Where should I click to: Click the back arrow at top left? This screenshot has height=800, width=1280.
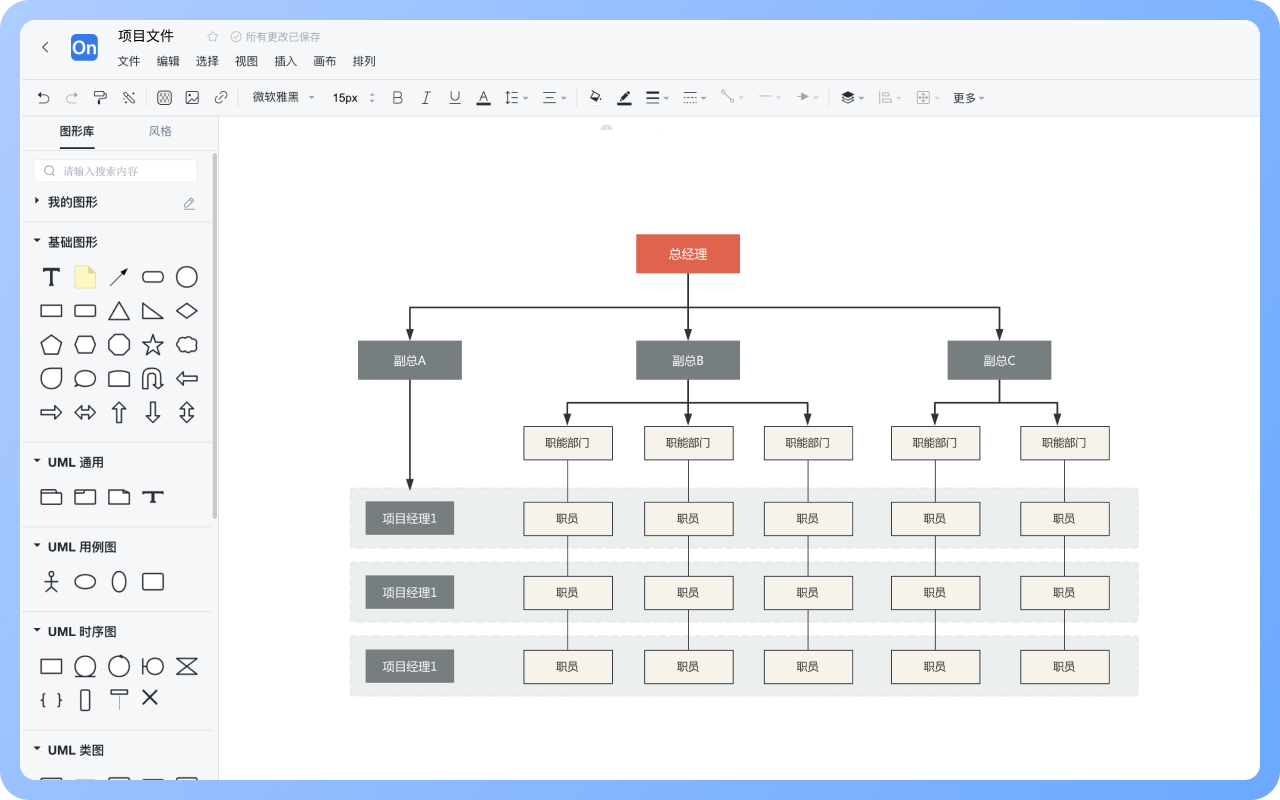[x=45, y=47]
